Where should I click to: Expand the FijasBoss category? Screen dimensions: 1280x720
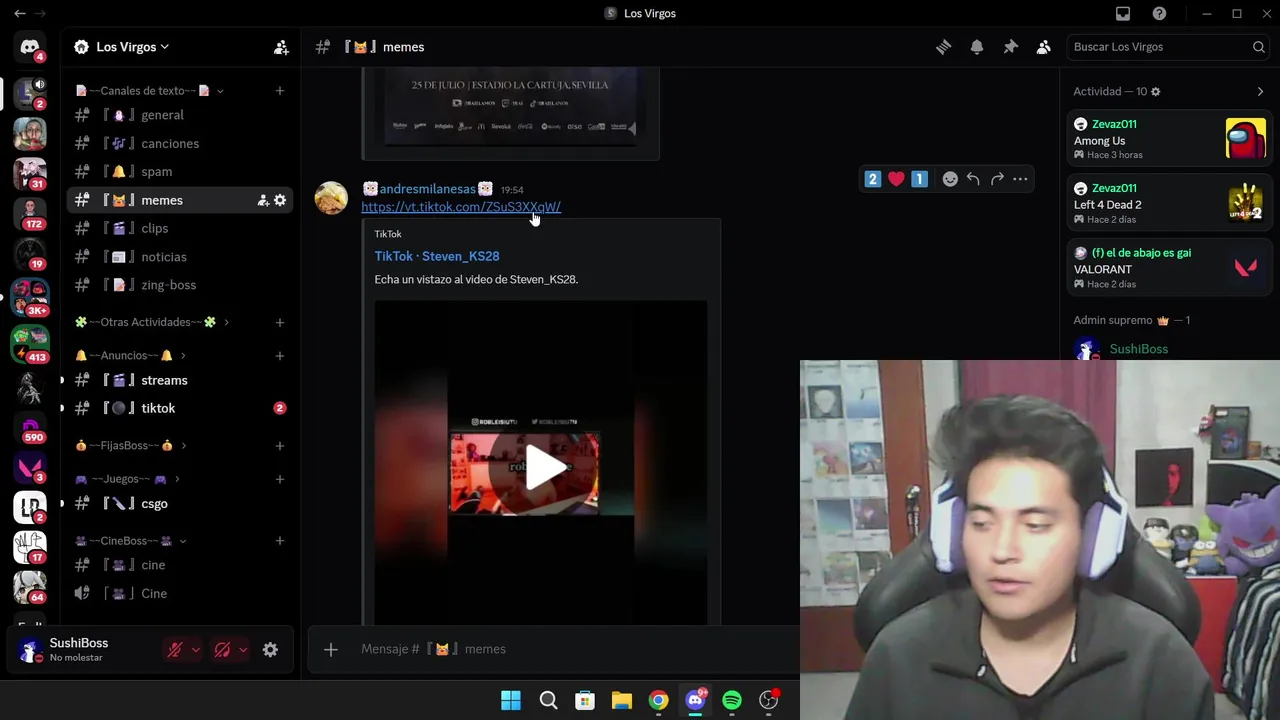click(x=131, y=445)
